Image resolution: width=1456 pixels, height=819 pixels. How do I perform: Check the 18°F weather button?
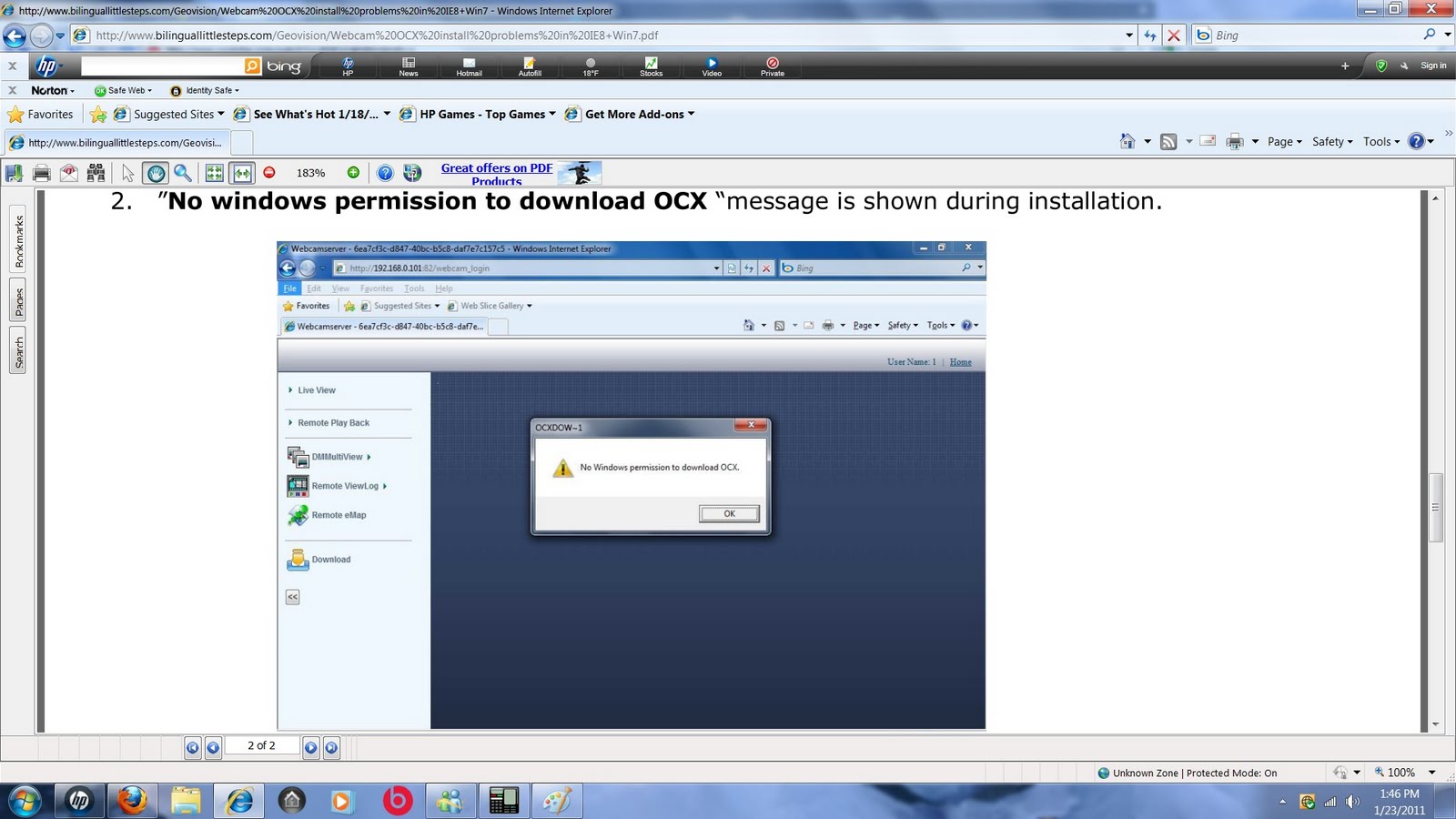591,66
